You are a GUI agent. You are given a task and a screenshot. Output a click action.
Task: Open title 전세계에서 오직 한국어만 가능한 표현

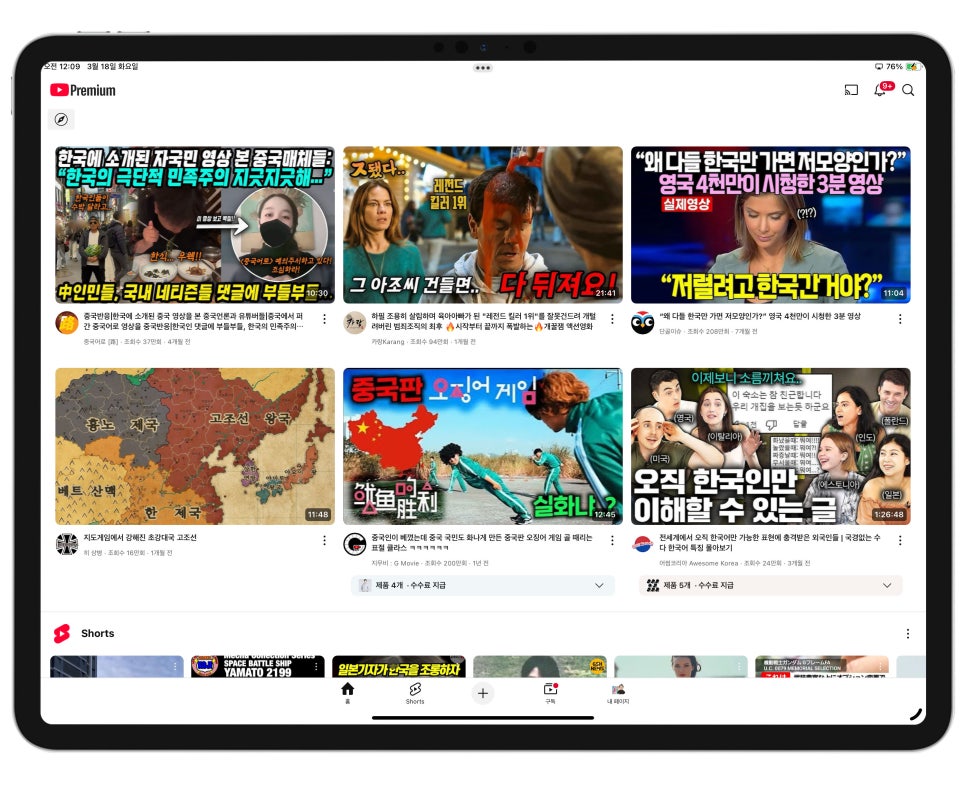[769, 542]
